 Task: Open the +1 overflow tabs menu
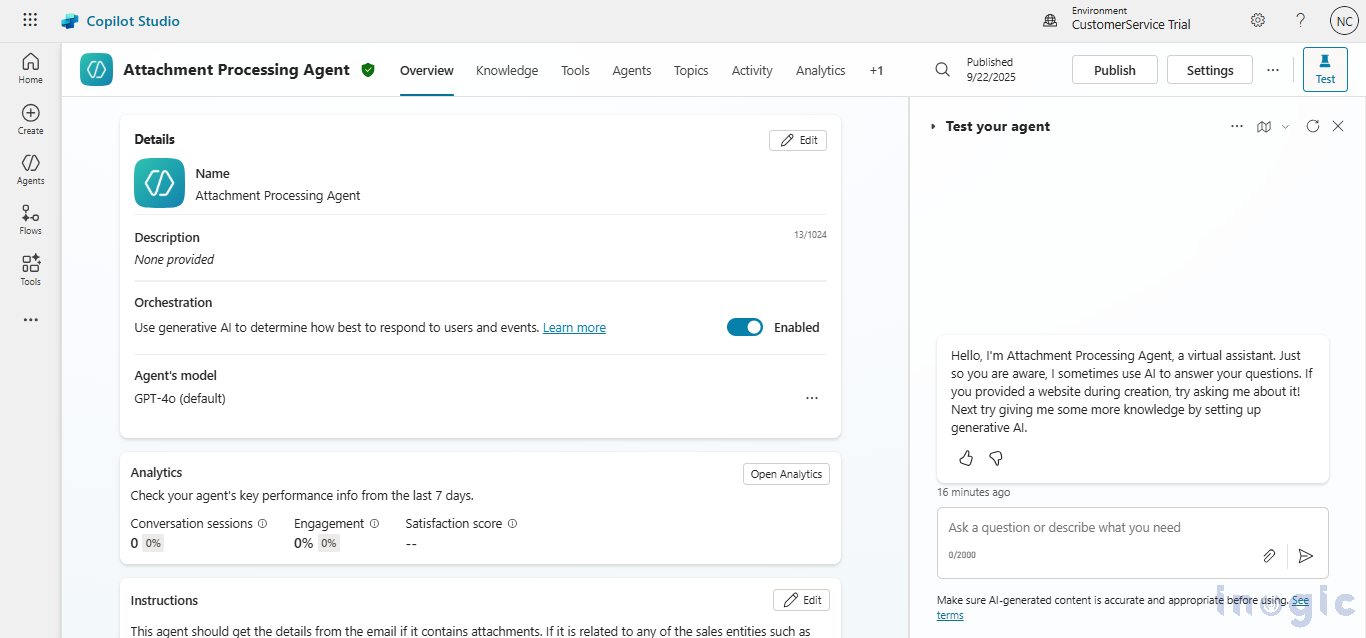coord(876,70)
